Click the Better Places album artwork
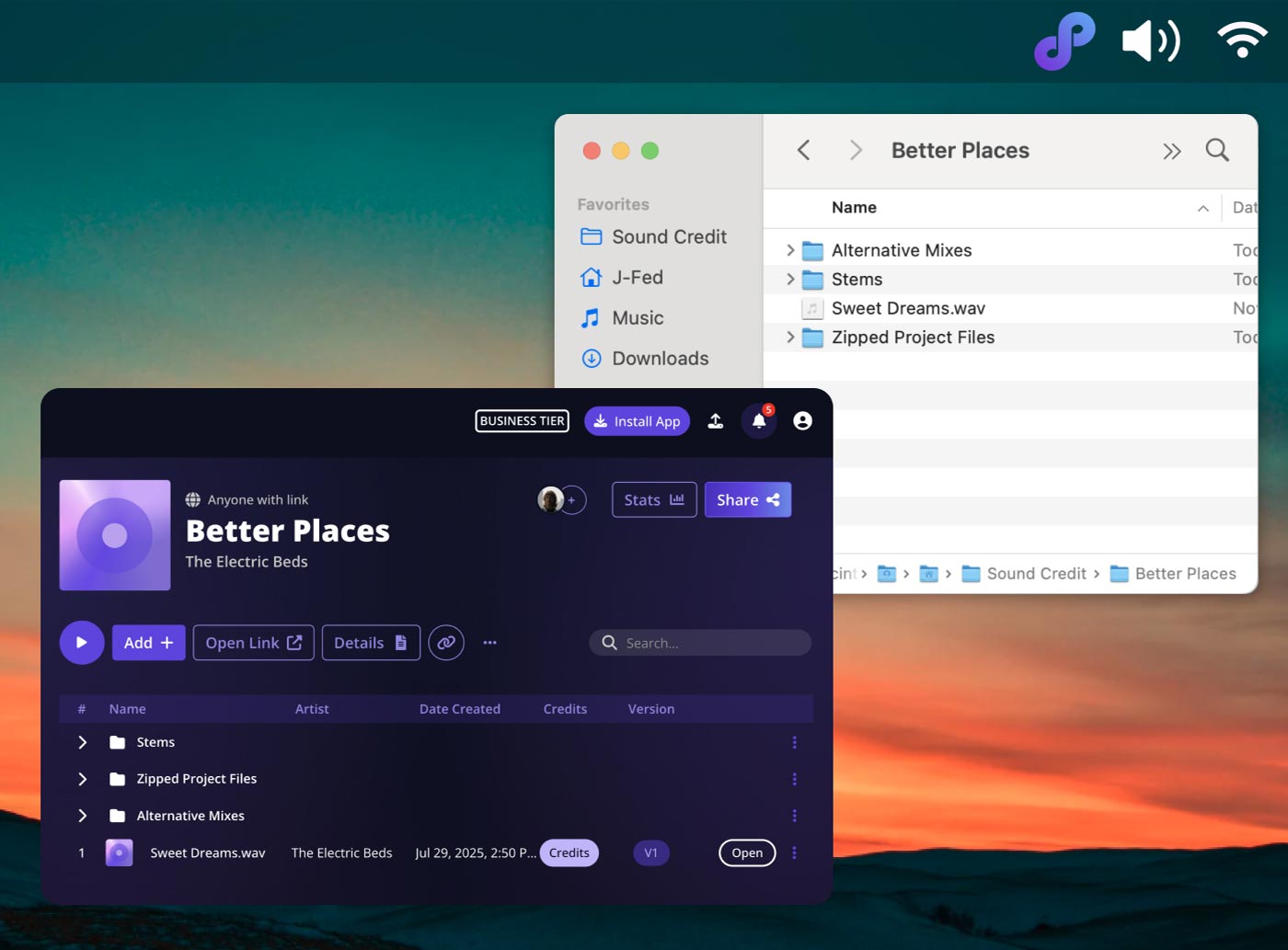The width and height of the screenshot is (1288, 950). click(115, 535)
